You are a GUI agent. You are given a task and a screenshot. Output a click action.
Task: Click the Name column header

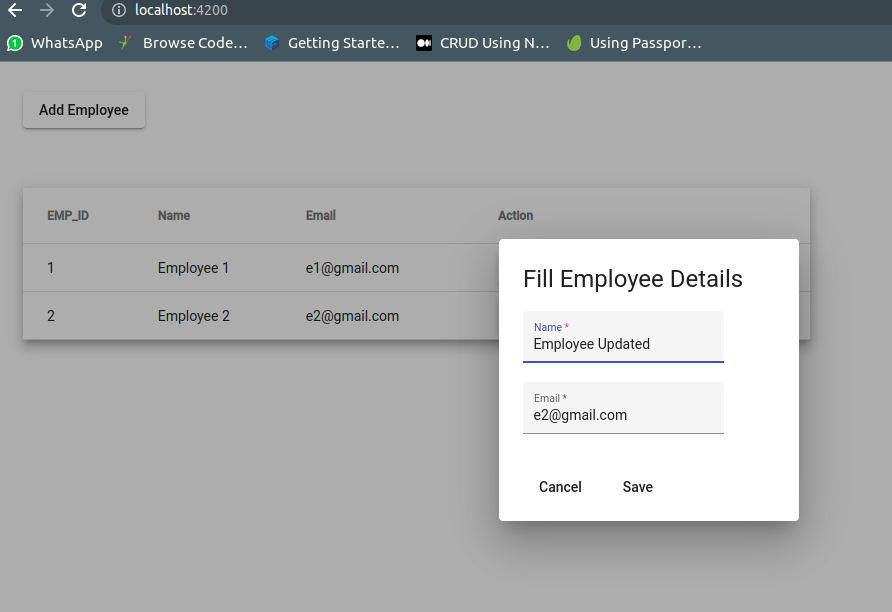pyautogui.click(x=174, y=216)
